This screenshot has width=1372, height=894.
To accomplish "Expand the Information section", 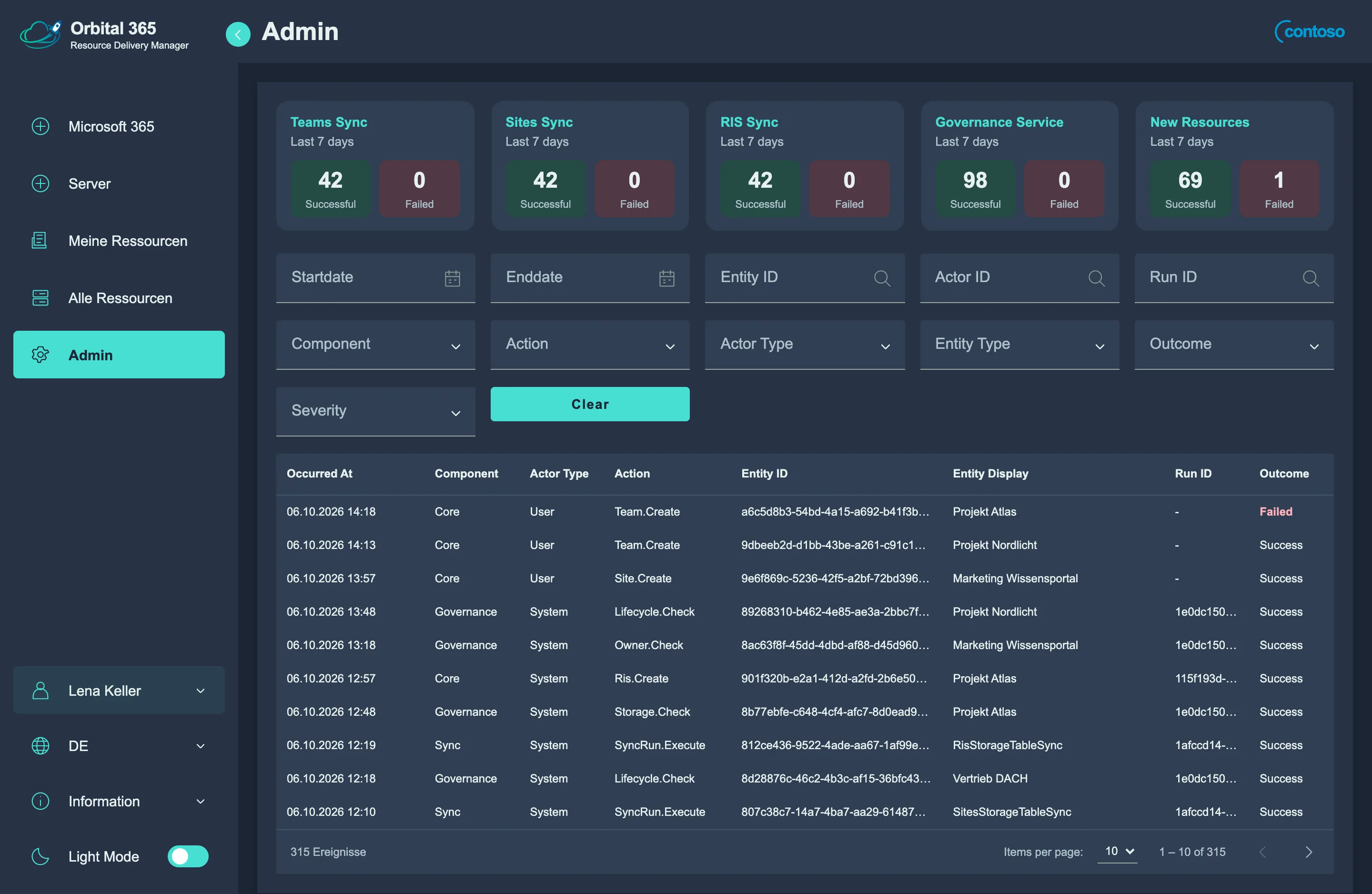I will [x=119, y=801].
